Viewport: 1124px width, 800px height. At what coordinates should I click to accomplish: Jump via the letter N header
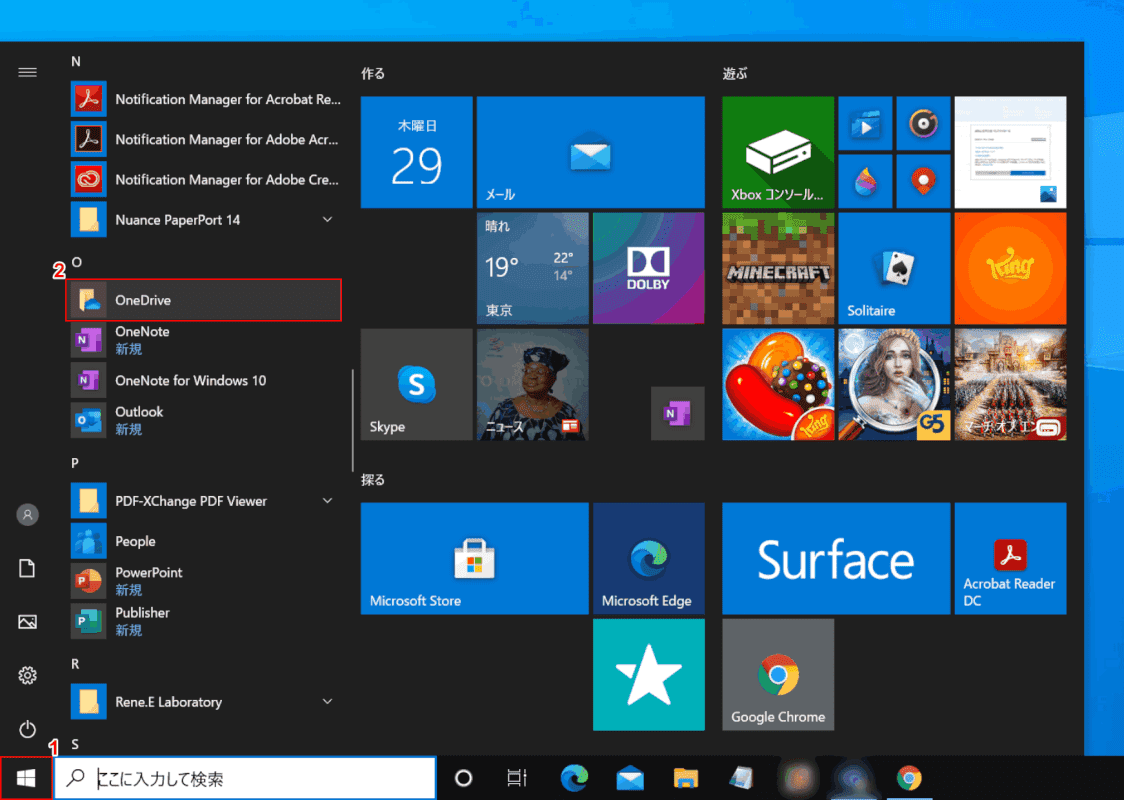click(75, 62)
